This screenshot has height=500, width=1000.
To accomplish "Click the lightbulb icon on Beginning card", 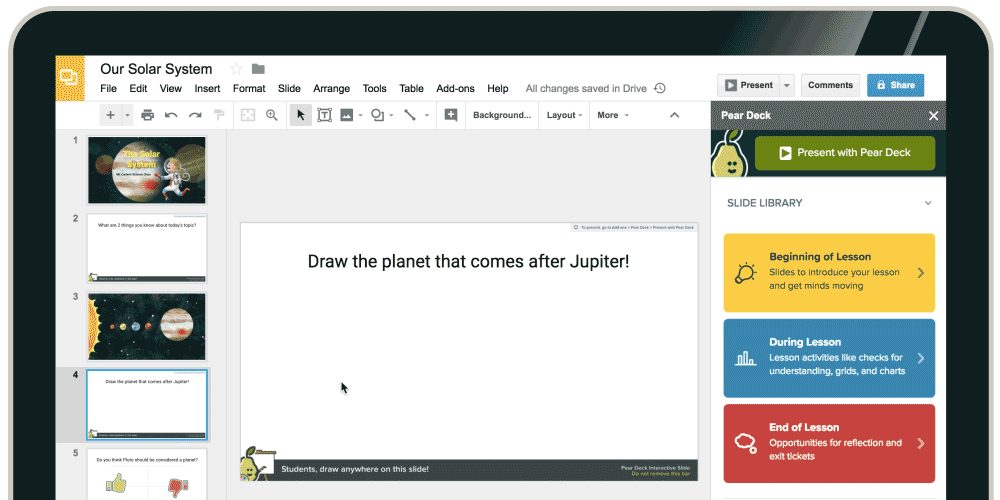I will click(x=745, y=273).
